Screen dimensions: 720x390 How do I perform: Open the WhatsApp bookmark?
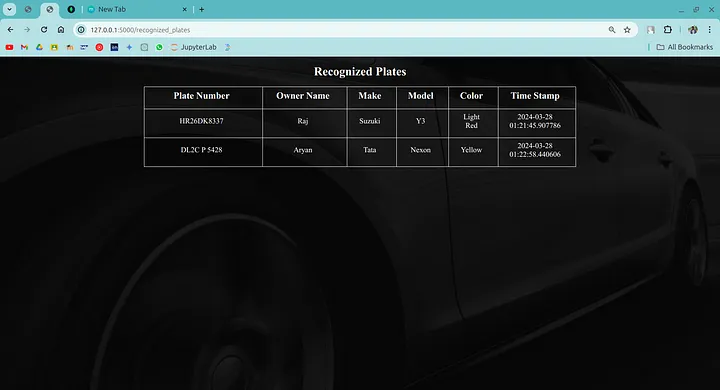159,47
